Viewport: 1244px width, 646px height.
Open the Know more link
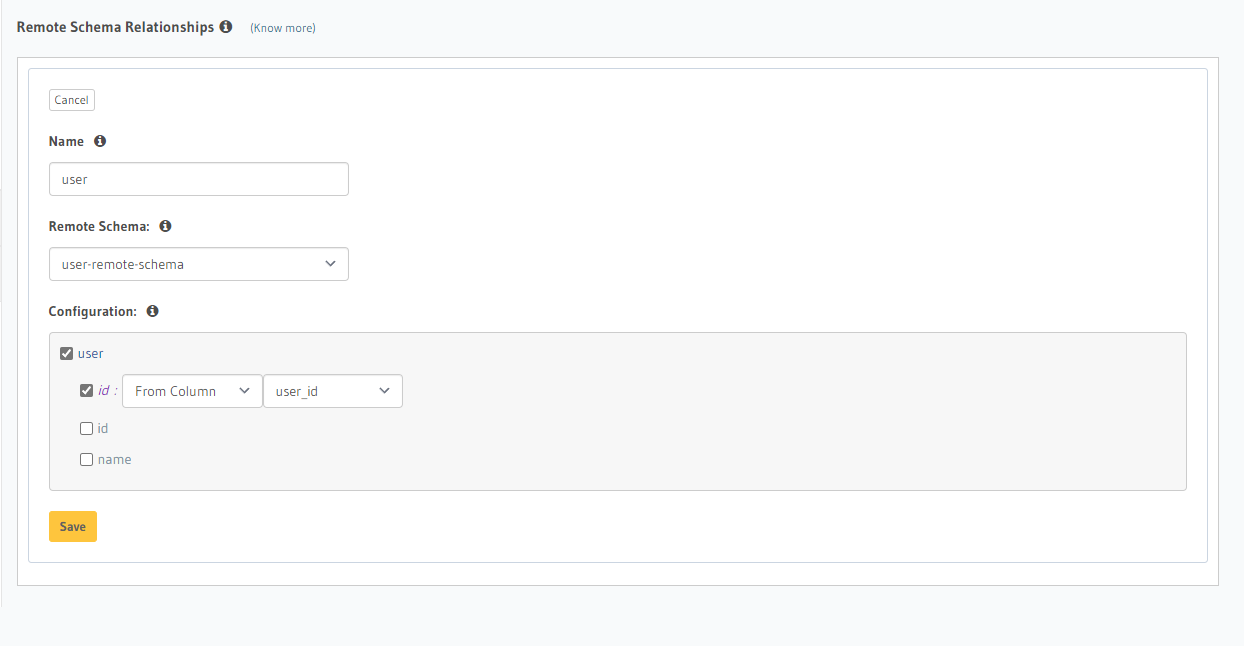283,28
